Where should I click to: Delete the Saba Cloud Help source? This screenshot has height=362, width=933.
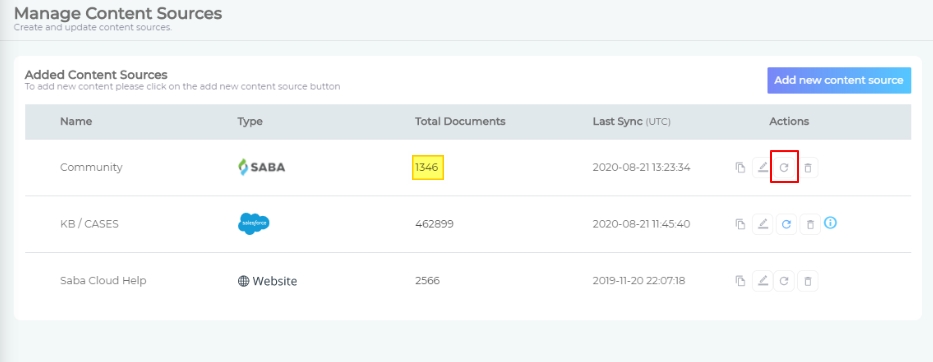808,281
